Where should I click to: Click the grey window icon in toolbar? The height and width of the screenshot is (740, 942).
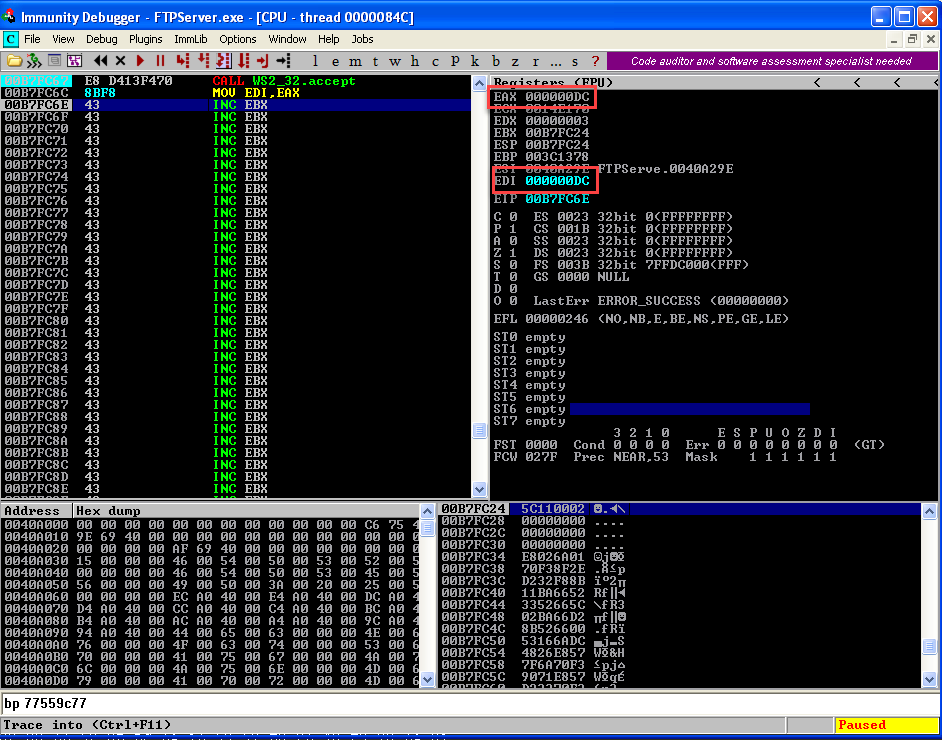click(x=55, y=61)
